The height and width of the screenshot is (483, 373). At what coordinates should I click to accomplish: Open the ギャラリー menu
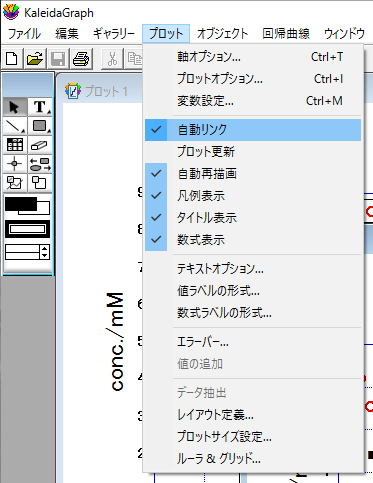113,34
